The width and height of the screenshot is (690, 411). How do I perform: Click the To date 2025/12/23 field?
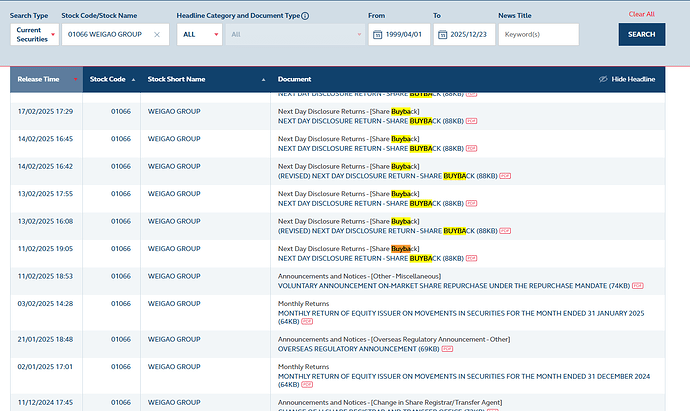tap(464, 35)
